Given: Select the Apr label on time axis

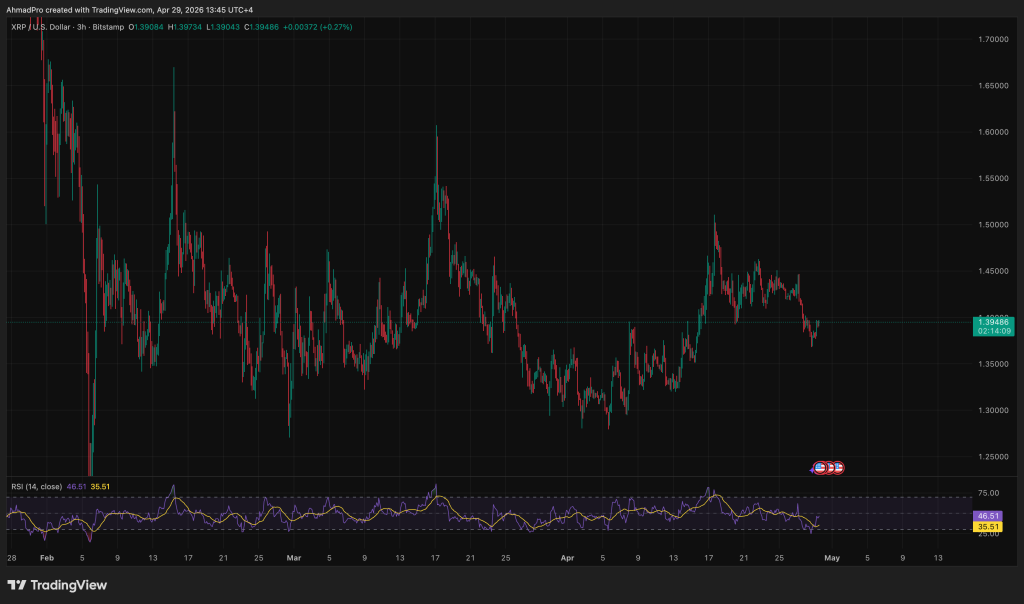Looking at the screenshot, I should point(568,557).
